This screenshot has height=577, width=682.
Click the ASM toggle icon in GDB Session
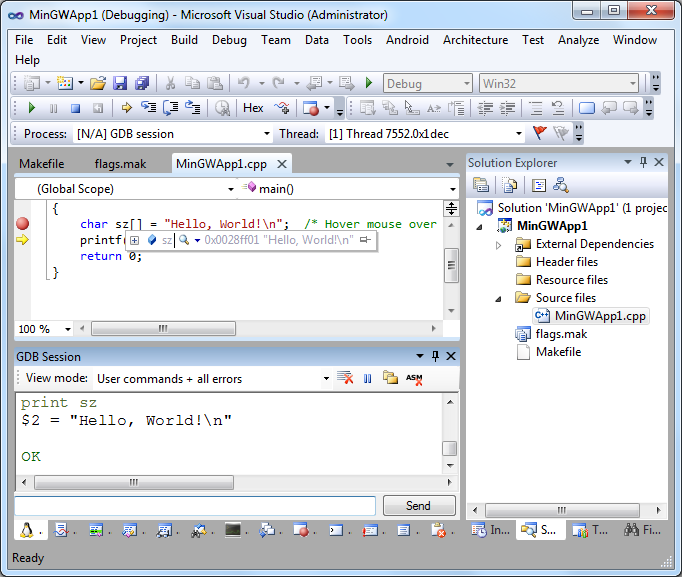click(414, 379)
